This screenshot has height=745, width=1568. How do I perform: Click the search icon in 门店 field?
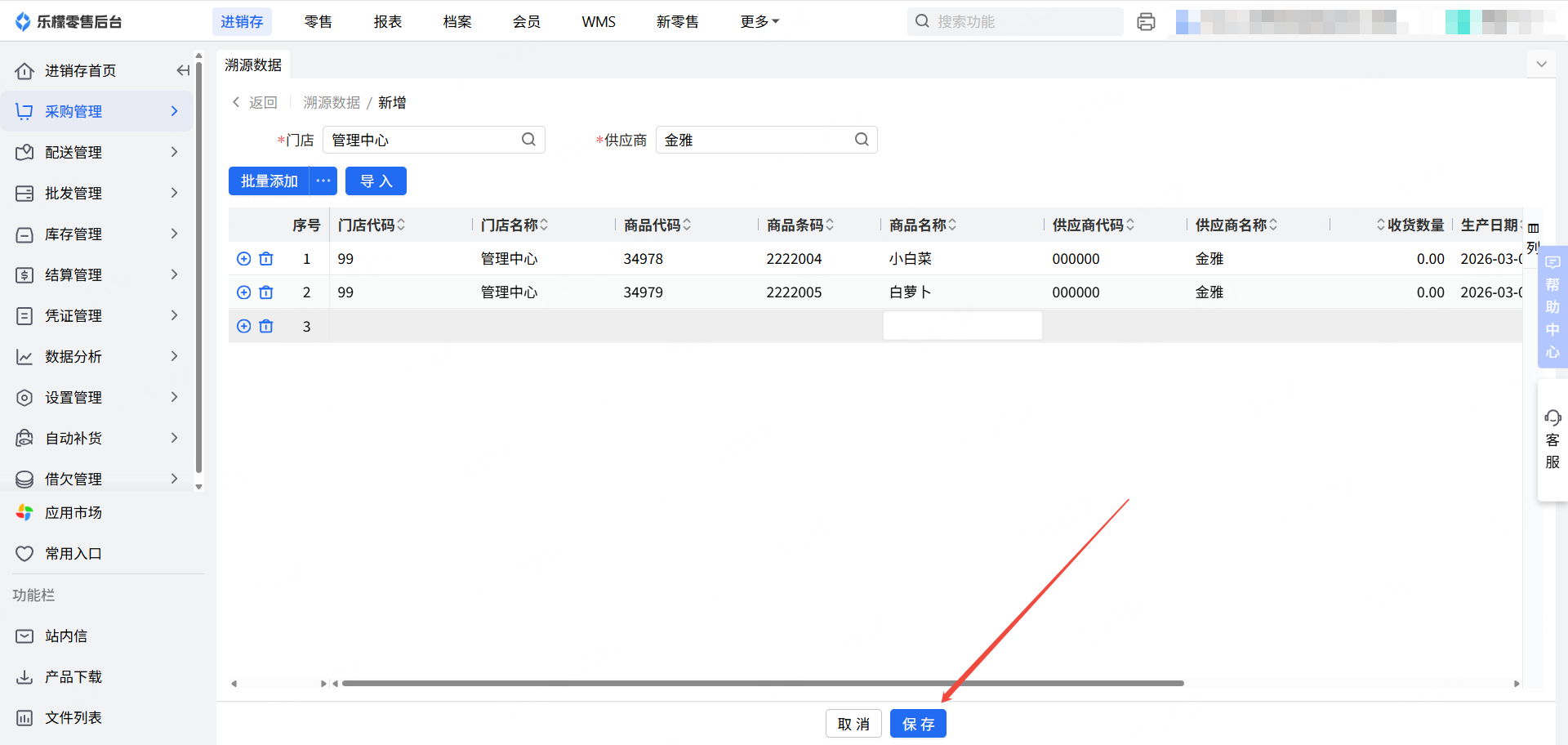[528, 140]
